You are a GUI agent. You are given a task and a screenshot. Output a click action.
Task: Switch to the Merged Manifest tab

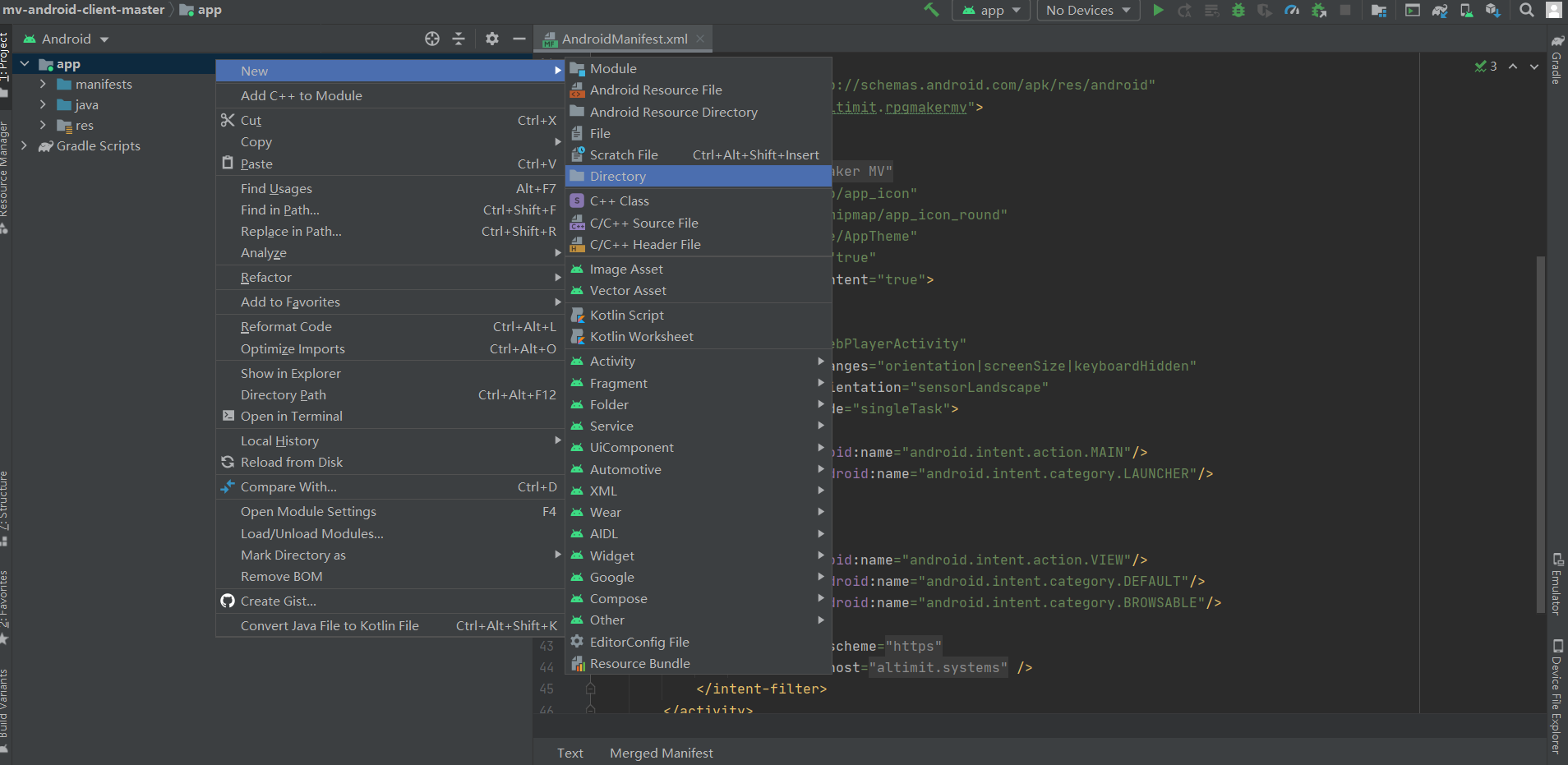click(661, 753)
